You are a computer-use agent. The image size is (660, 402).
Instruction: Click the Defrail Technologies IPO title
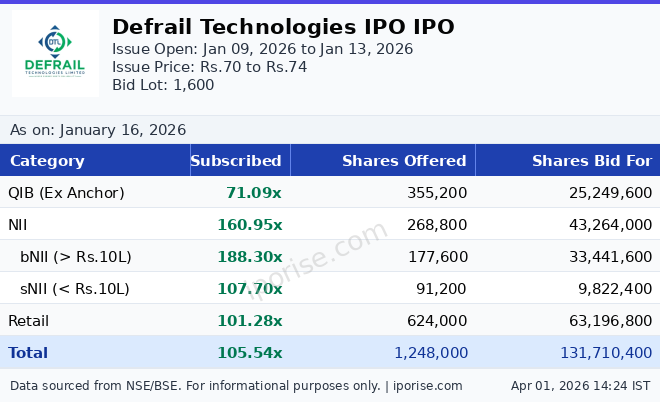click(x=283, y=27)
